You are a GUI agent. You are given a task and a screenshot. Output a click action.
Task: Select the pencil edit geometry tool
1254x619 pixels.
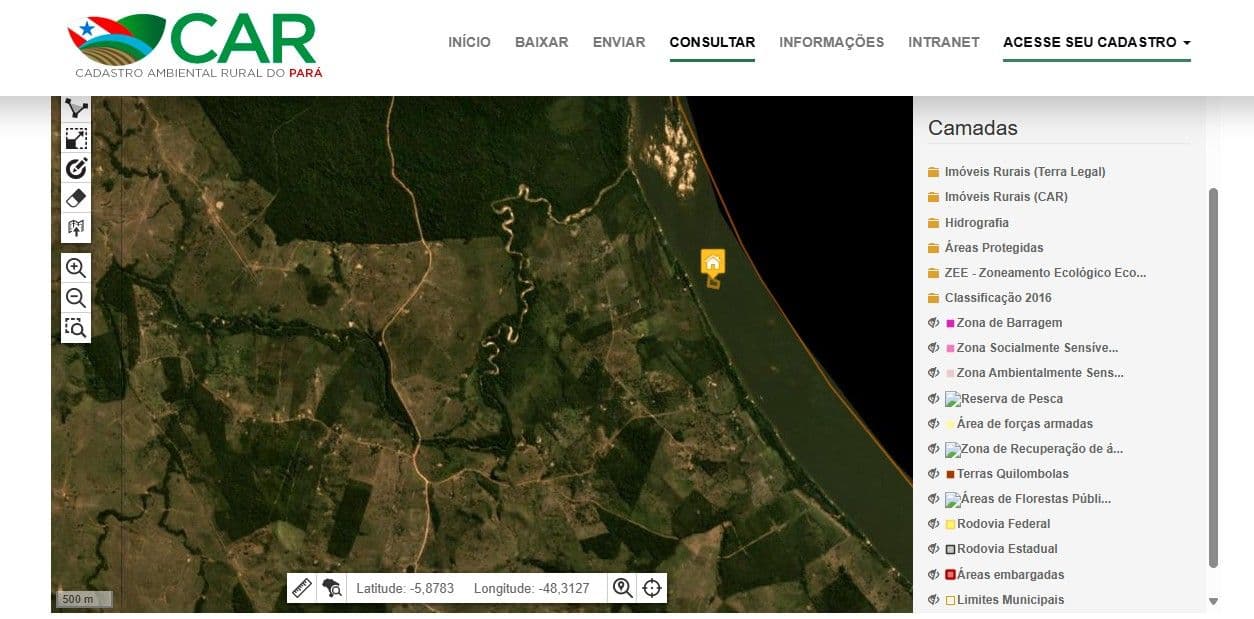pos(76,168)
